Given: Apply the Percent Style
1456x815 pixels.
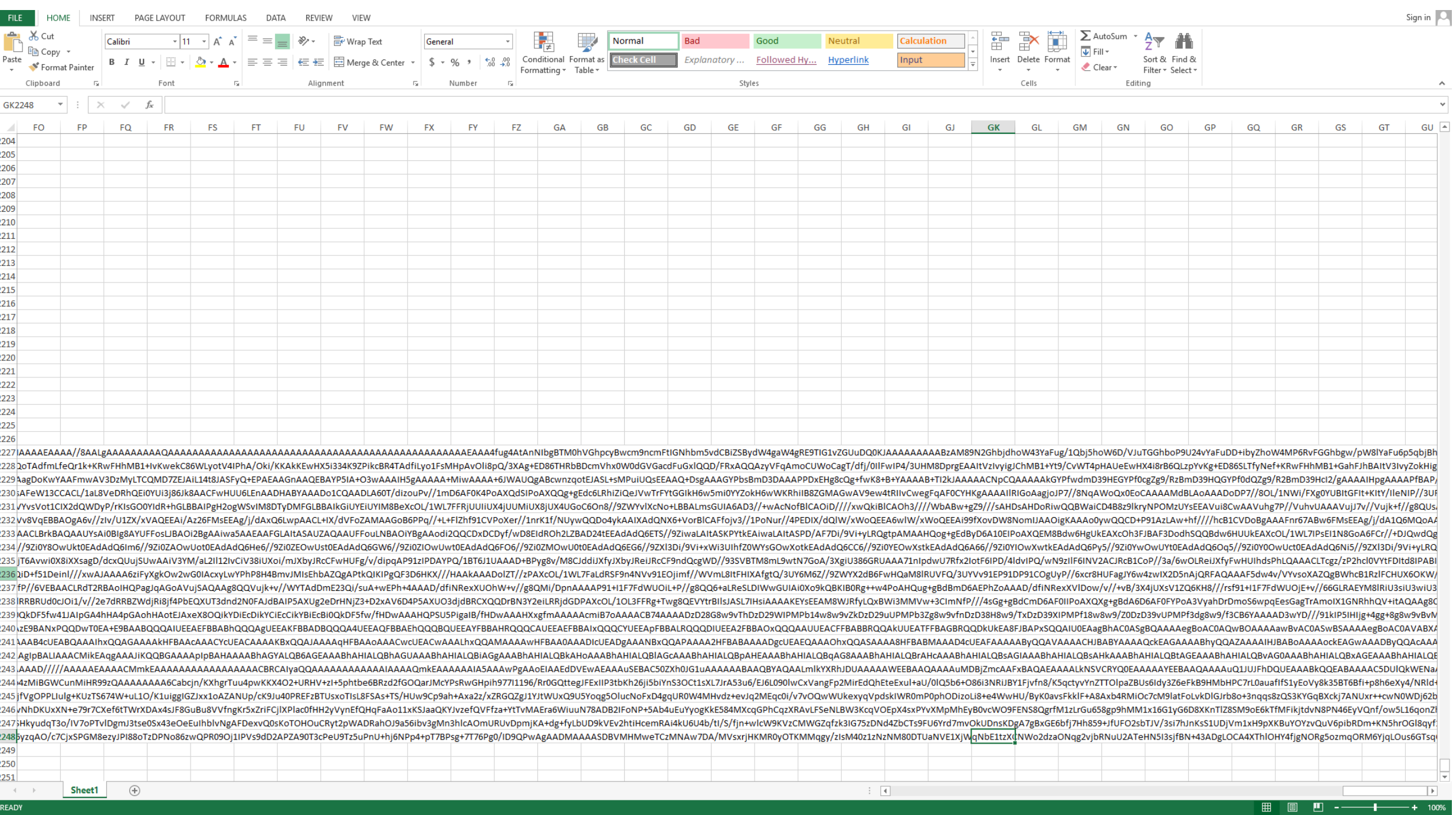Looking at the screenshot, I should 455,62.
